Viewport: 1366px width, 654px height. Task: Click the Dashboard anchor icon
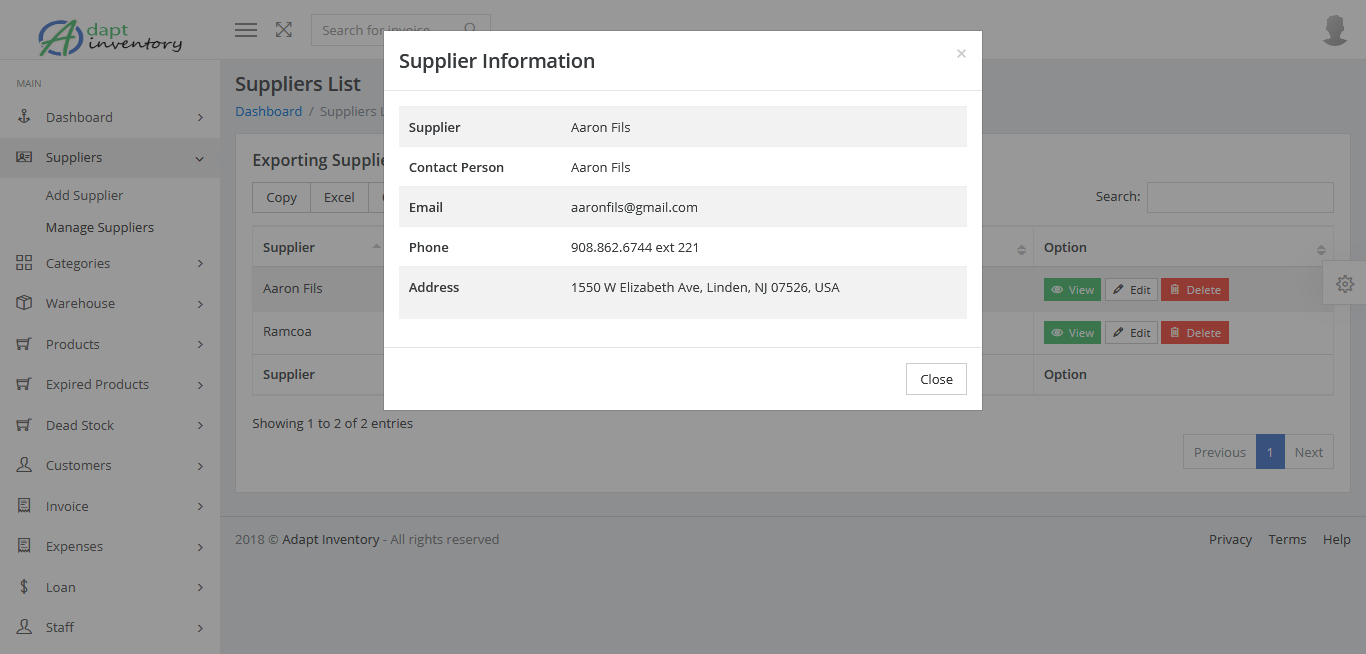point(25,117)
